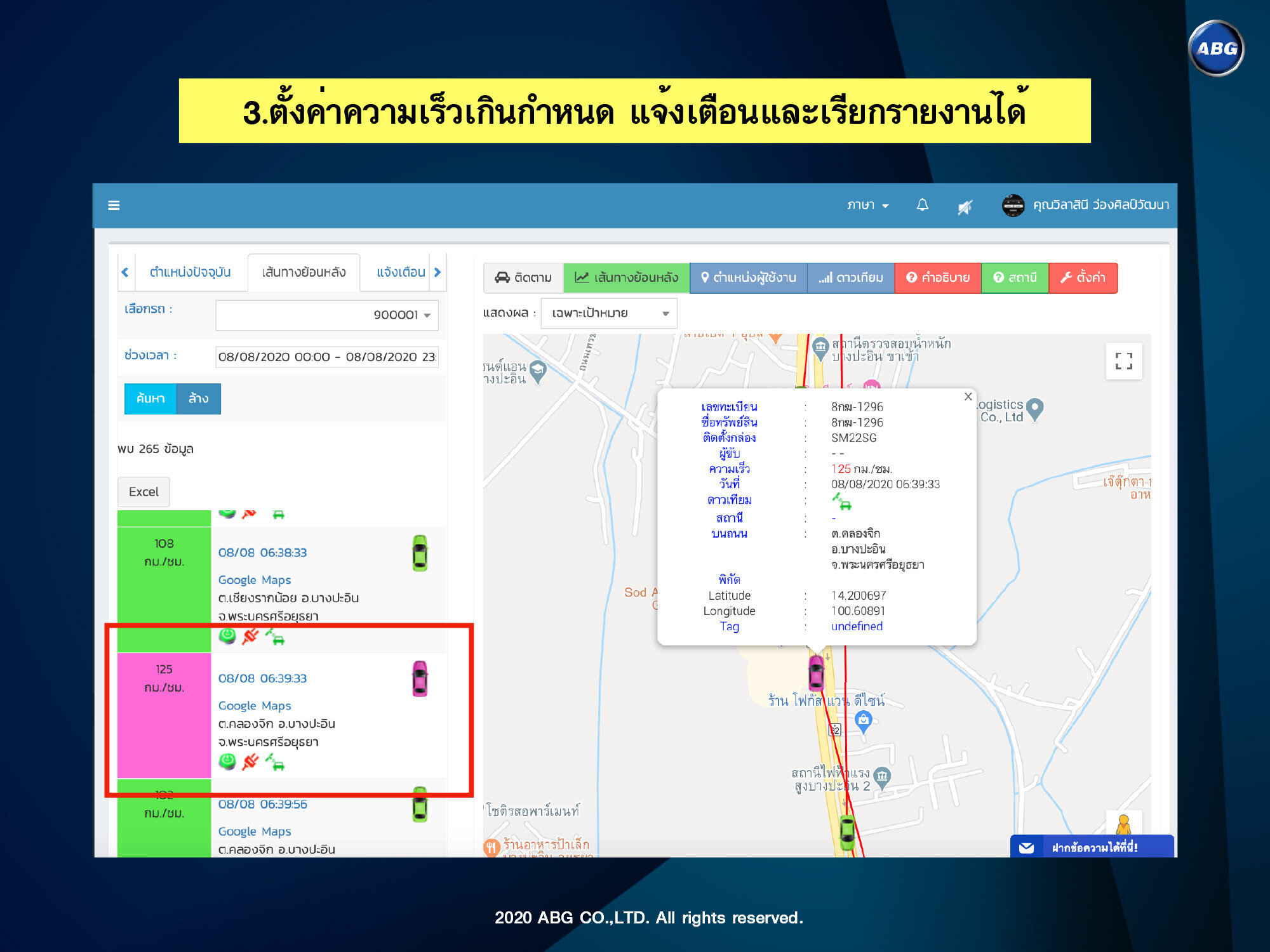The width and height of the screenshot is (1270, 952).
Task: Open Google Maps link for 06:38:33 entry
Action: [255, 580]
